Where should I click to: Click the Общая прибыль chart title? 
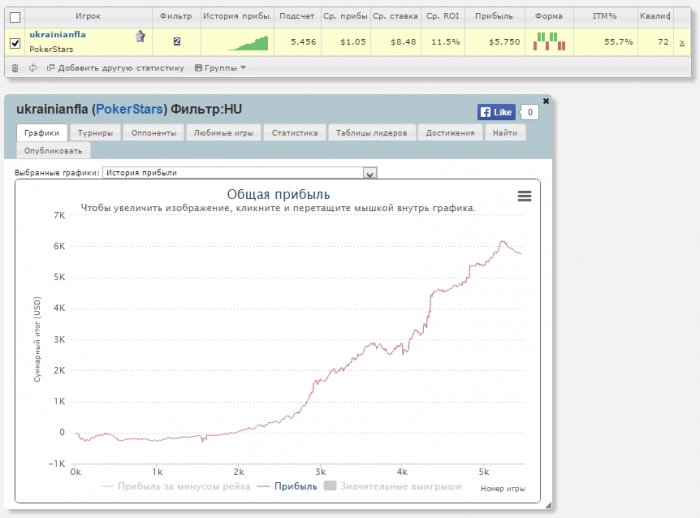pyautogui.click(x=278, y=194)
